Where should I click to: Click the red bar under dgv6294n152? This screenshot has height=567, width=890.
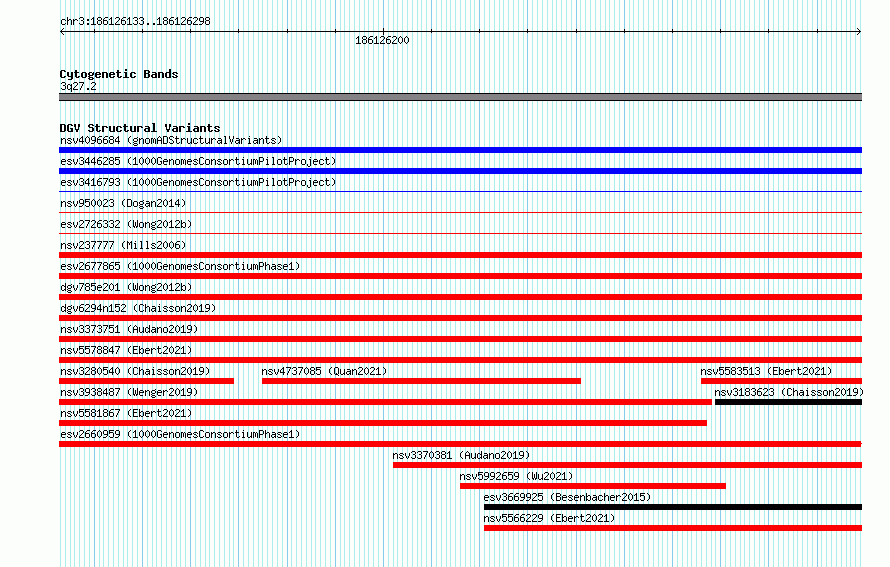coord(460,318)
